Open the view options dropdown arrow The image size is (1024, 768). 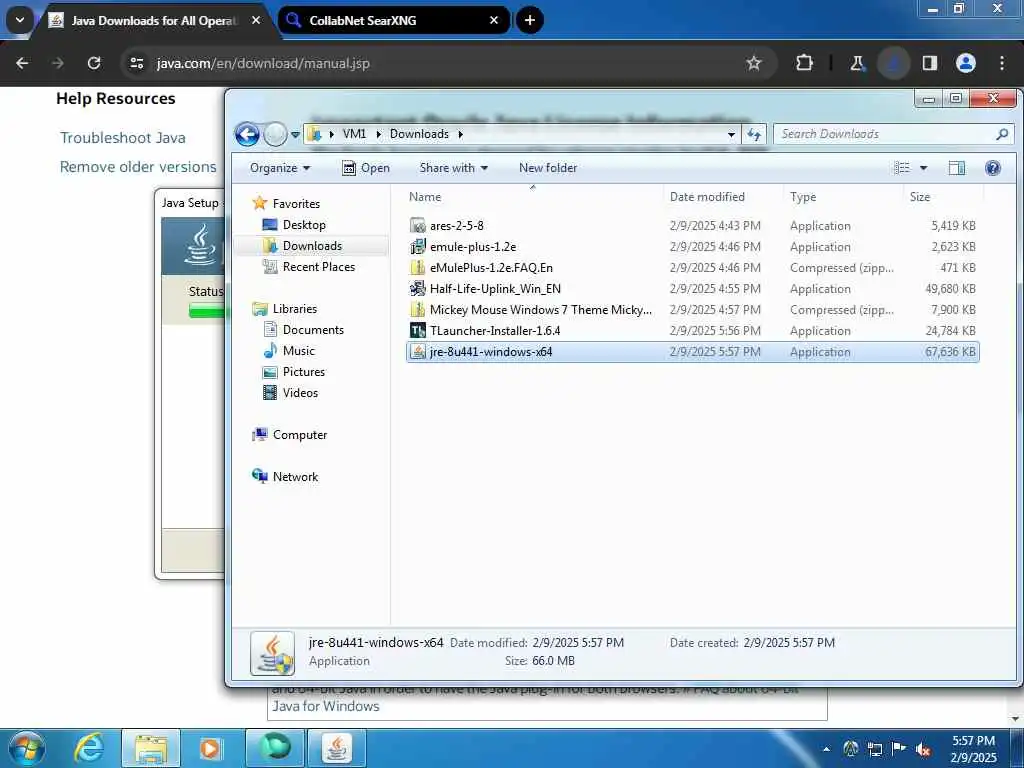point(923,168)
